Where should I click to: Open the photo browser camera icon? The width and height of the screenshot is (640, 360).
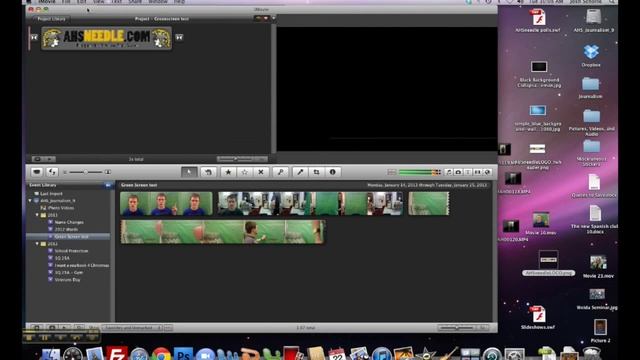(458, 172)
